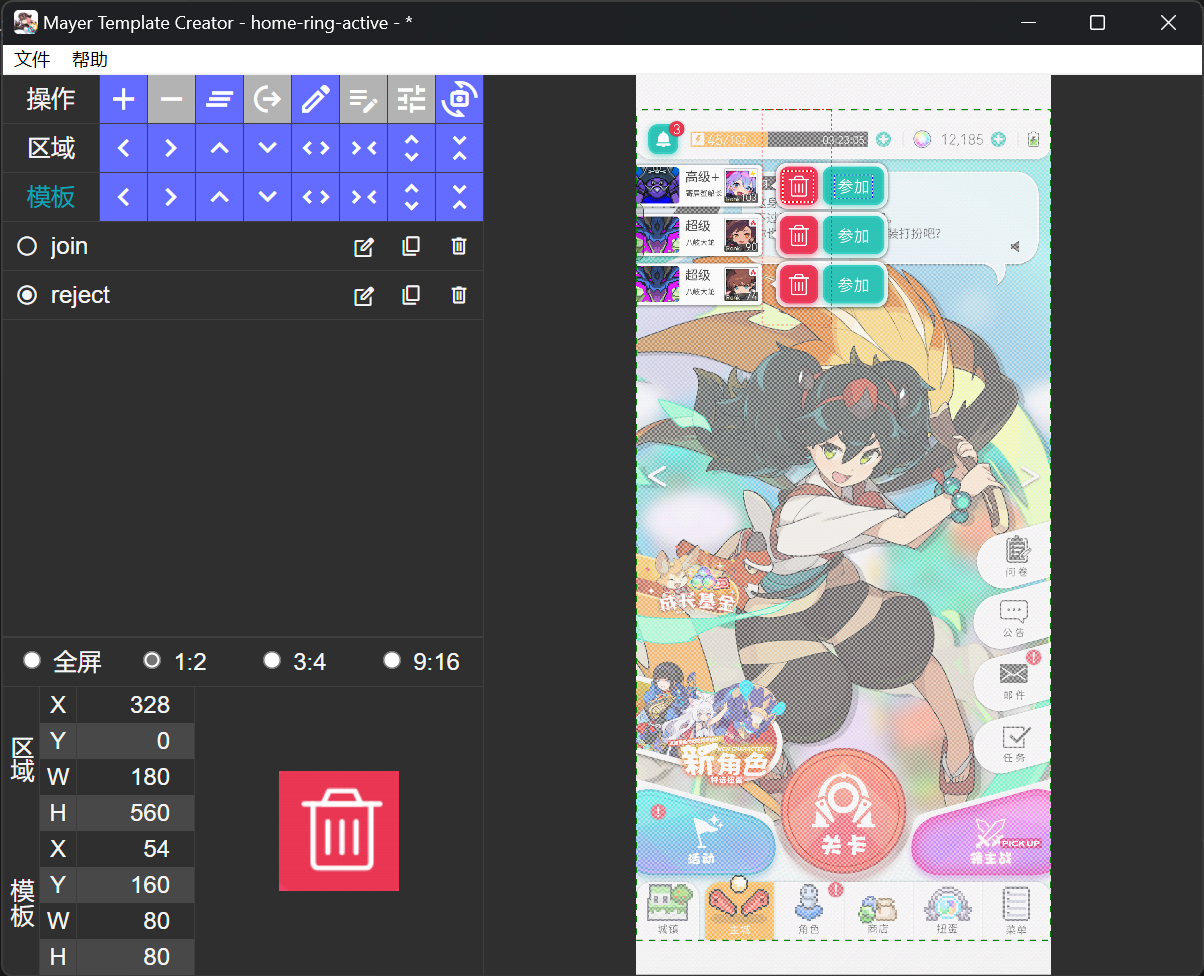
Task: Select the pencil edit icon in 操作 row
Action: point(316,99)
